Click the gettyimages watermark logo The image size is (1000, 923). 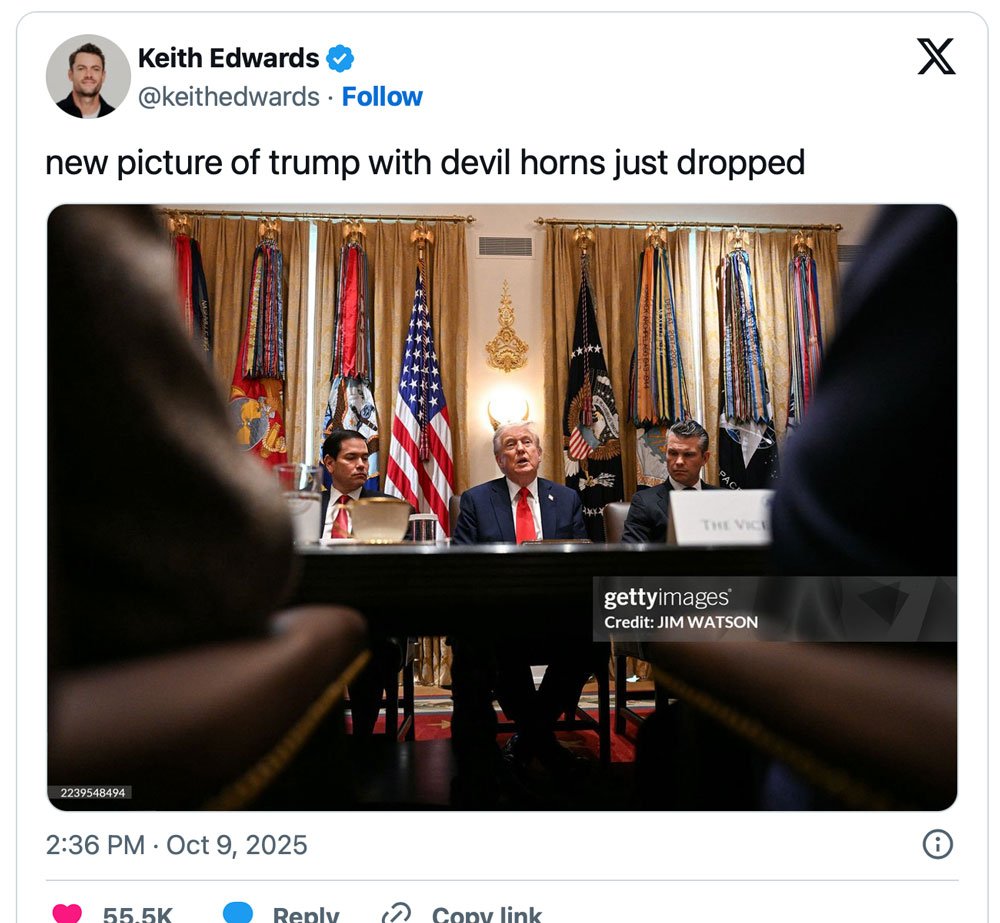coord(667,598)
